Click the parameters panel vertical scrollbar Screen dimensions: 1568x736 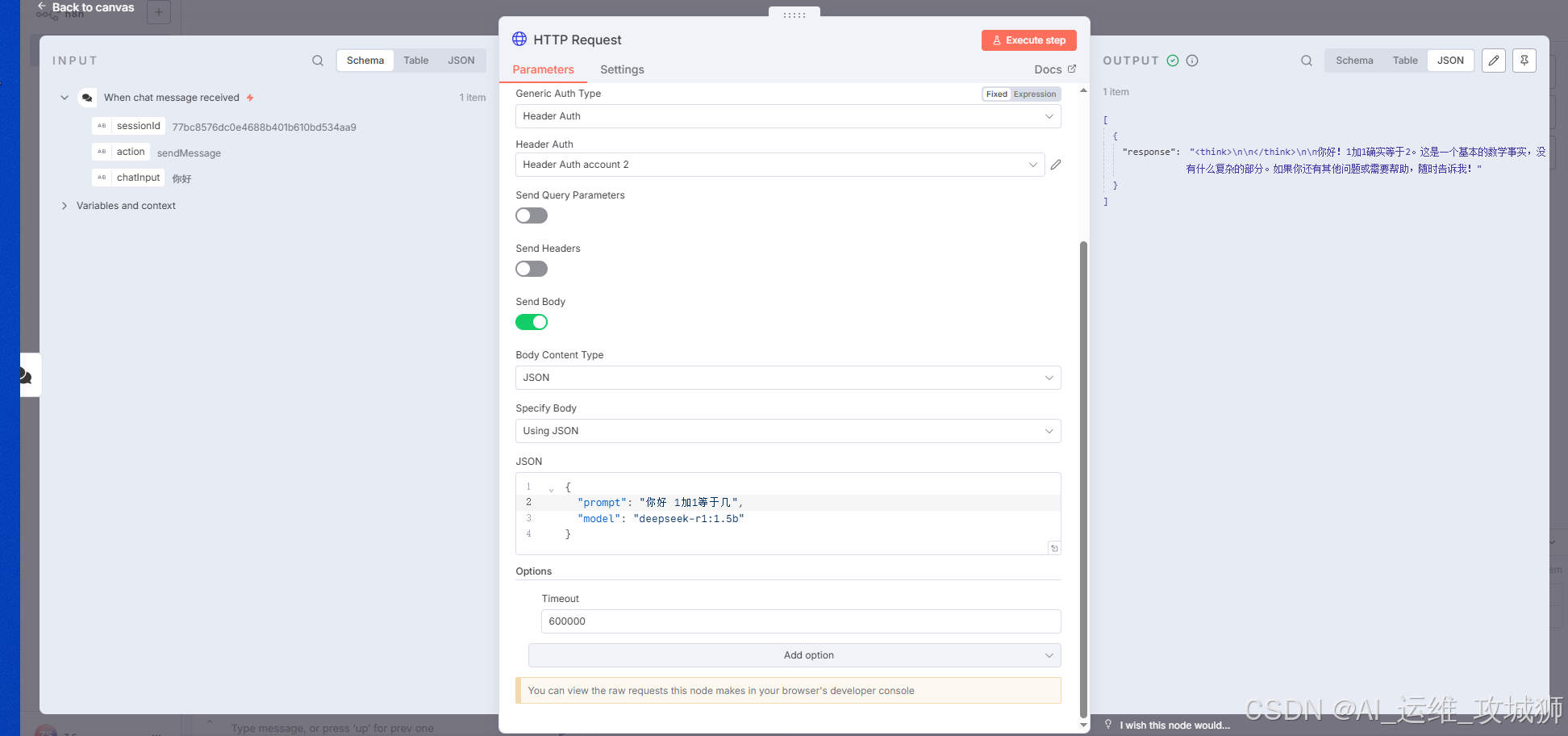click(x=1083, y=479)
